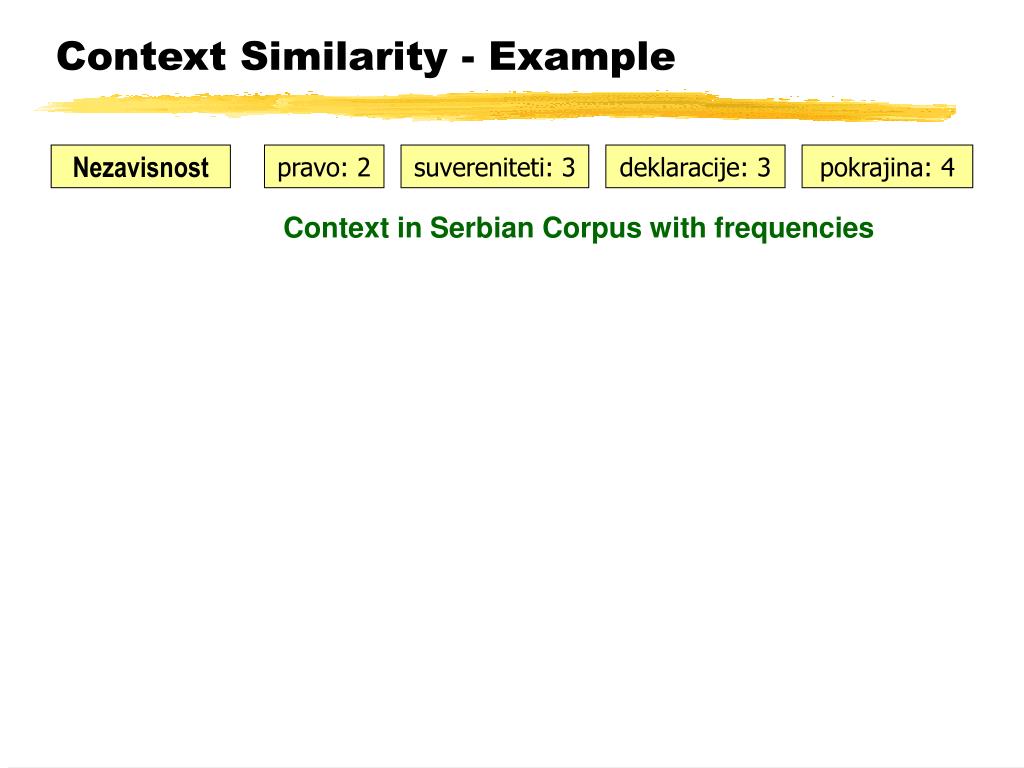Screen dimensions: 1024x768
Task: Select the 'deklaracije: 3' box
Action: [x=695, y=167]
